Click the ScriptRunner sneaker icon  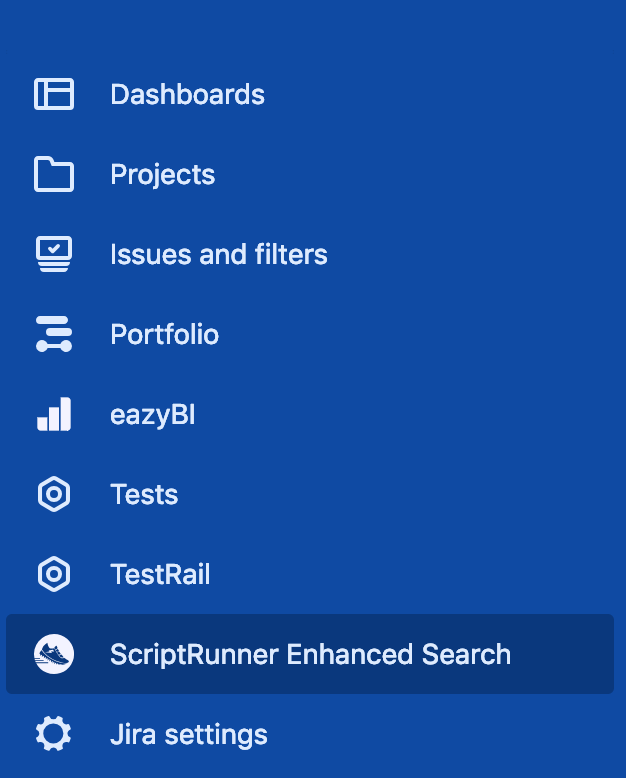point(54,654)
